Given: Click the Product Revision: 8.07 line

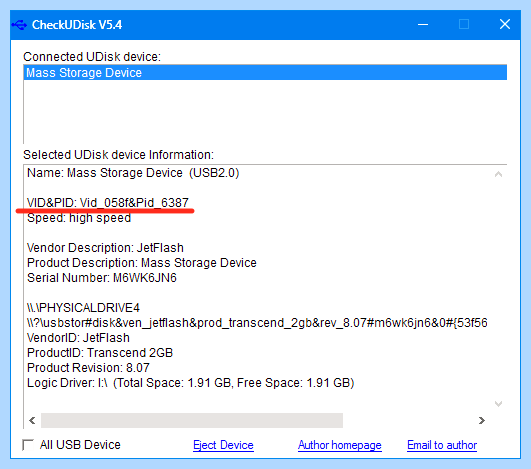Looking at the screenshot, I should pyautogui.click(x=88, y=367).
